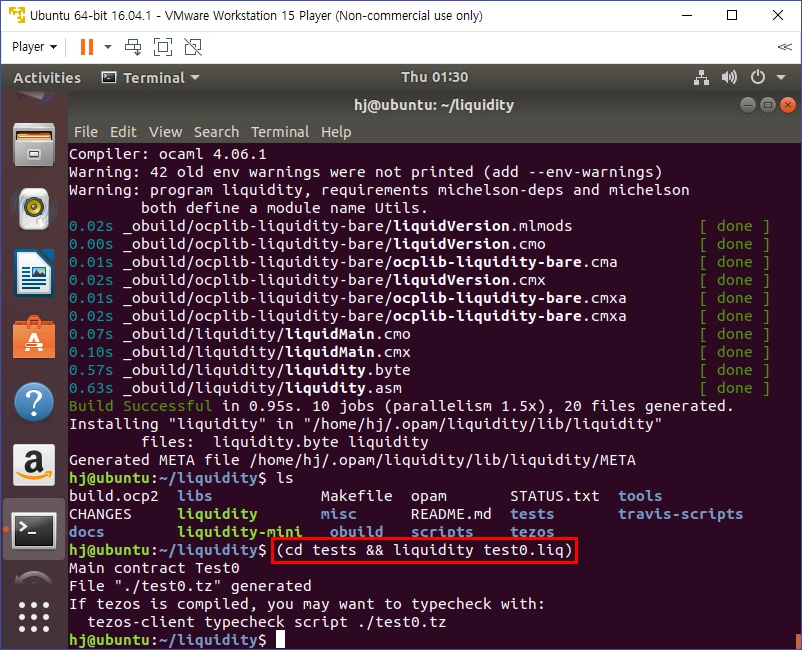Launch LibreOffice Writer from the dock
This screenshot has height=650, width=802.
34,273
